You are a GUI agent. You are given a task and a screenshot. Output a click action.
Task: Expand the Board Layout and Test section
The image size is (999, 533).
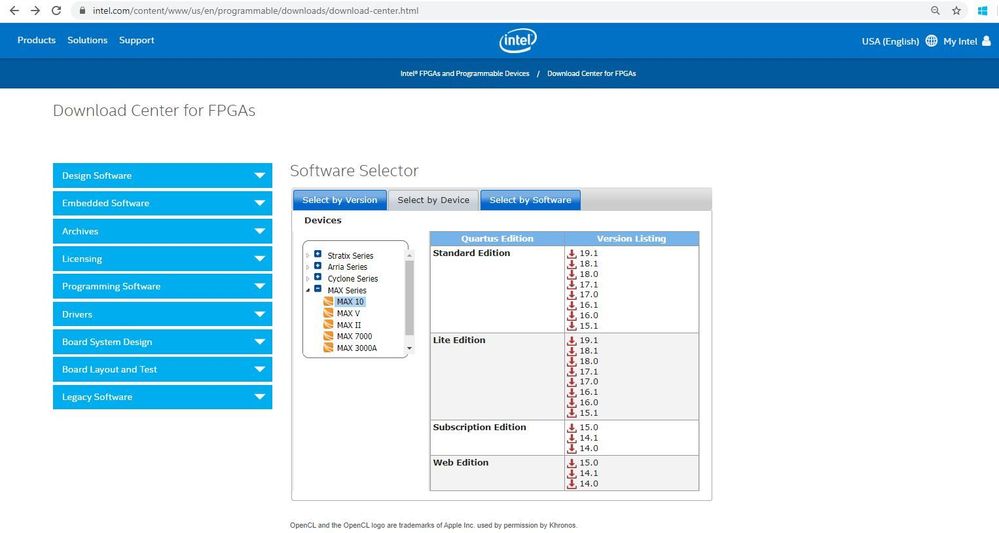(162, 369)
